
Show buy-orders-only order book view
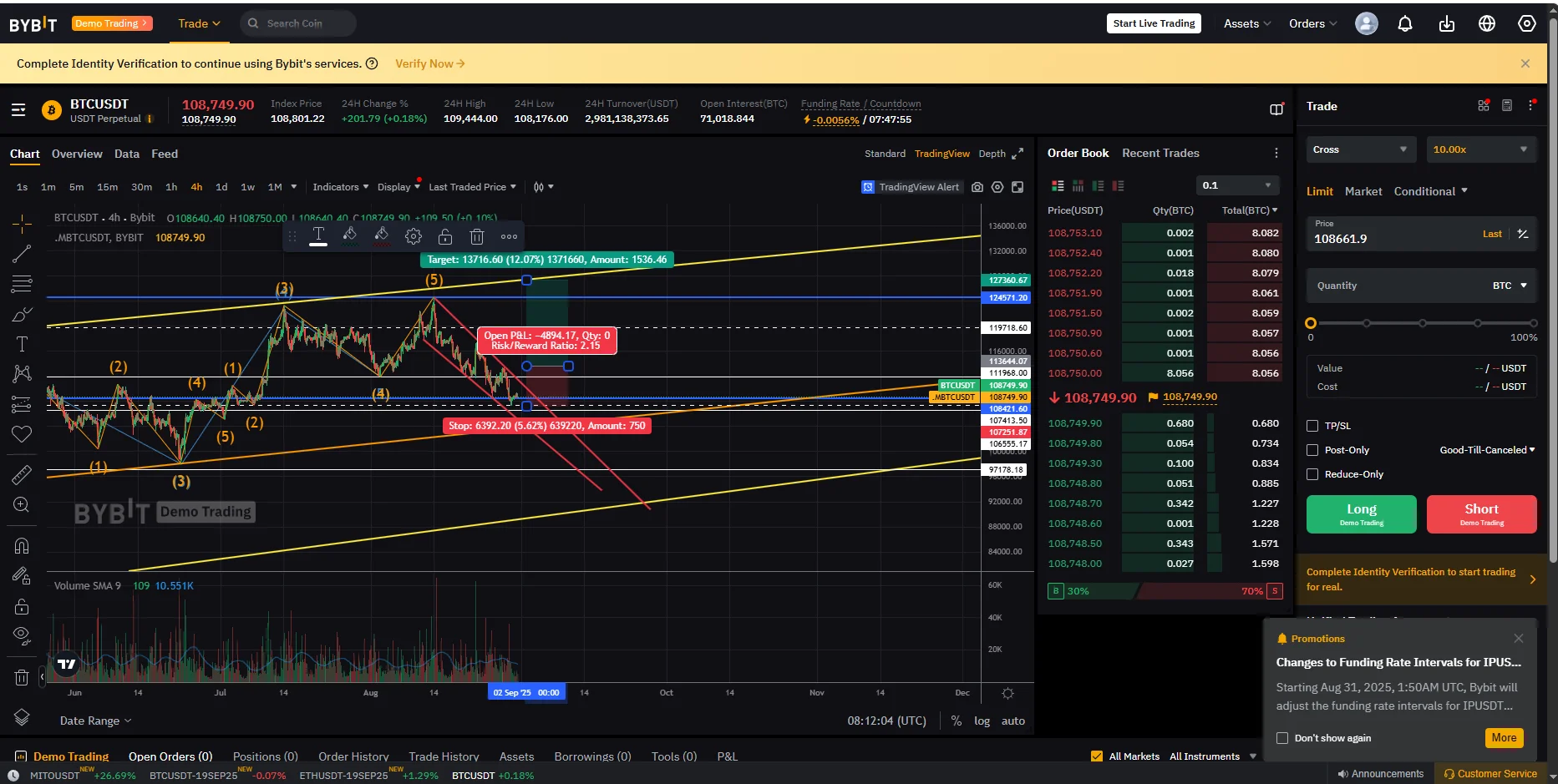(x=1098, y=185)
